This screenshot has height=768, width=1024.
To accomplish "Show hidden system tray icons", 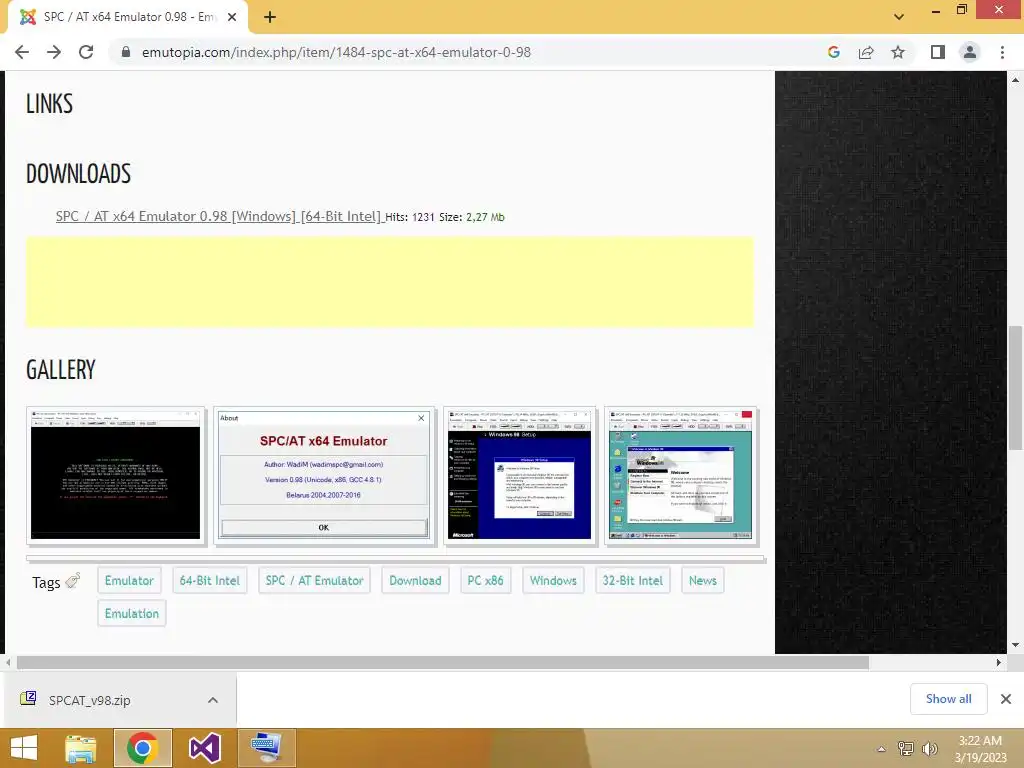I will coord(882,749).
